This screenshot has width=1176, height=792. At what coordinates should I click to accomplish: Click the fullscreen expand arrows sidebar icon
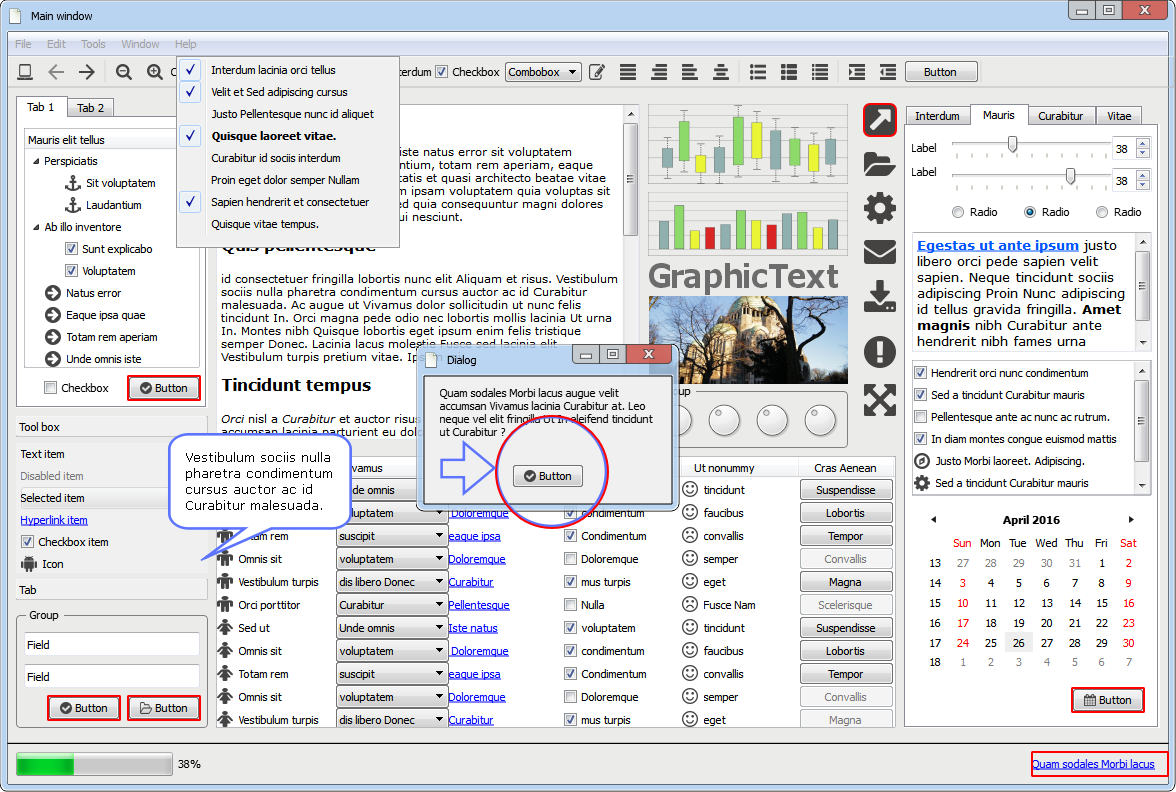coord(879,400)
